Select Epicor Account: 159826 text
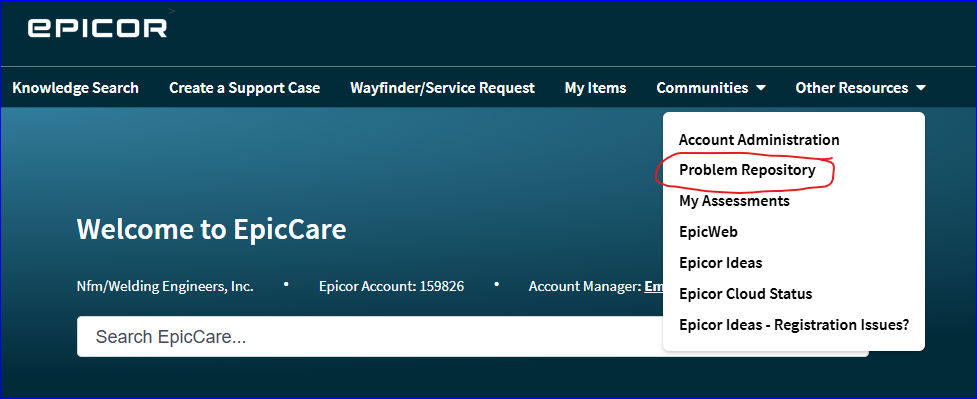The image size is (977, 399). click(x=391, y=287)
